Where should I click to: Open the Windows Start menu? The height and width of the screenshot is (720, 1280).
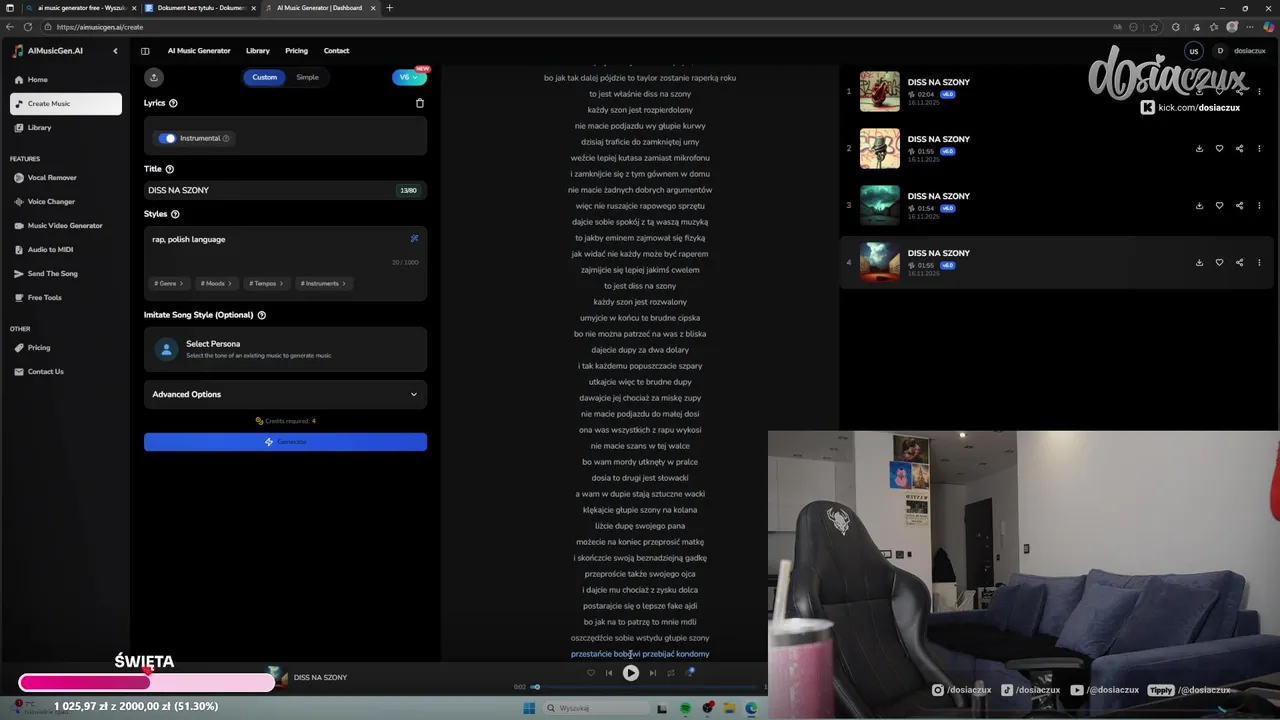point(529,708)
